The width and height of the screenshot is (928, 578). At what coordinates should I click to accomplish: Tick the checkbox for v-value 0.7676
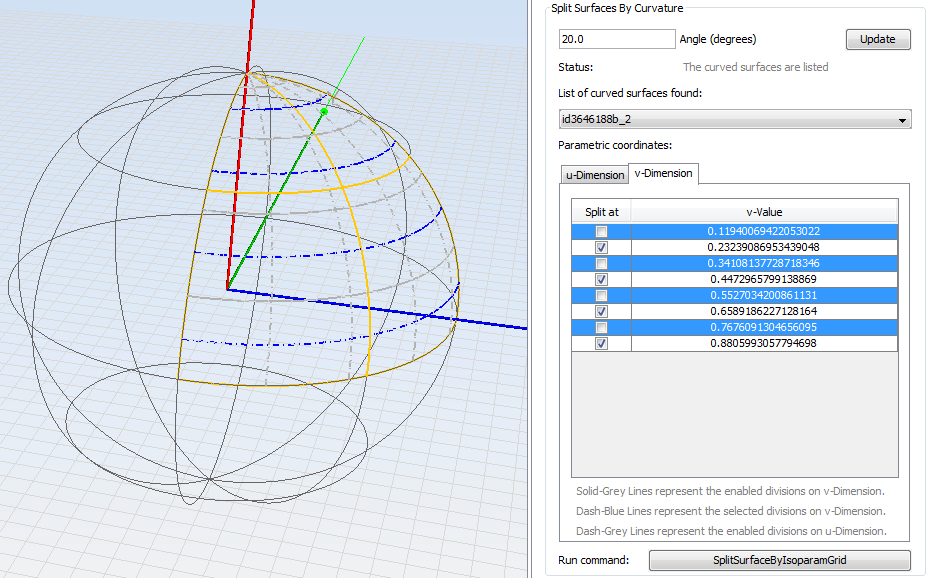(601, 327)
